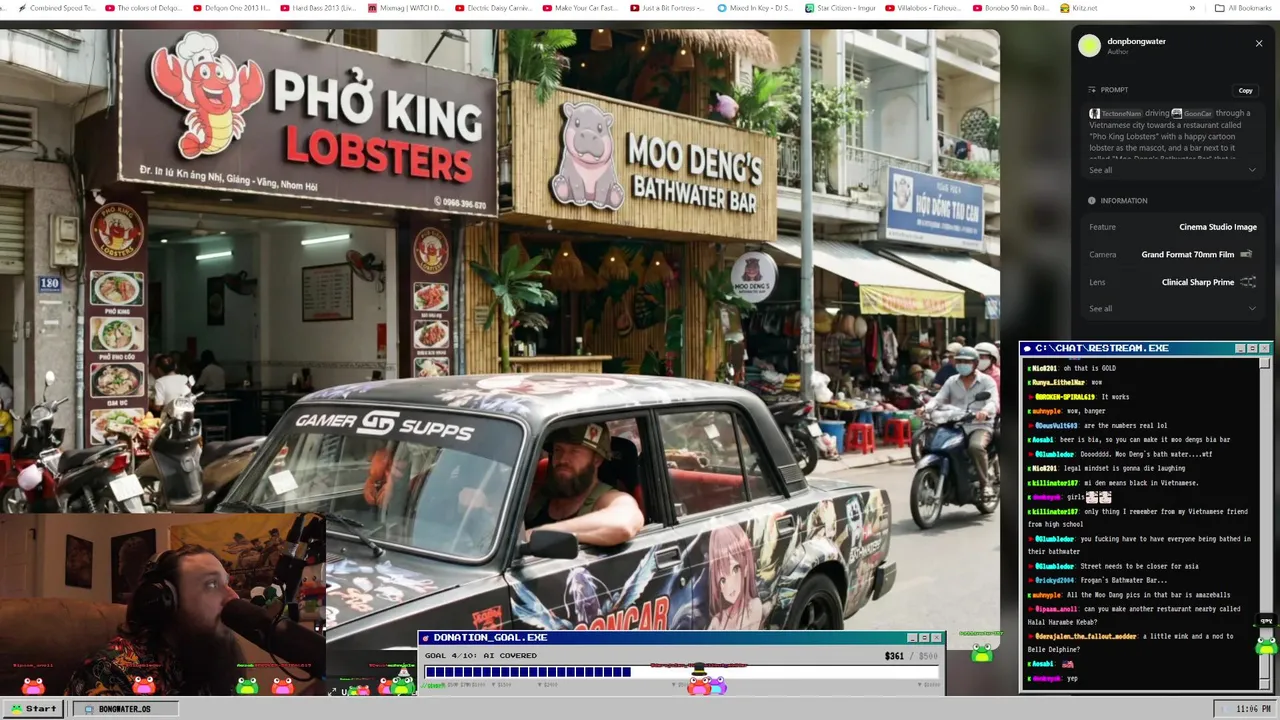Close the CHAT RESTREAM.EXE window
Screen dimensions: 1280x720
pos(1264,348)
